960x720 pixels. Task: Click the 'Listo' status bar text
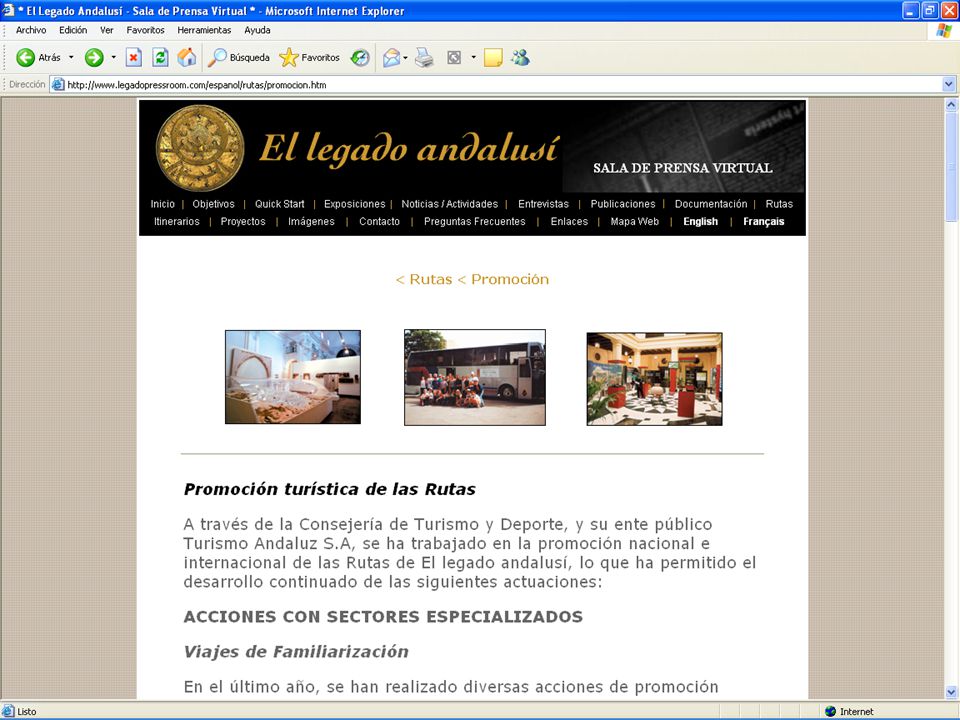coord(26,711)
